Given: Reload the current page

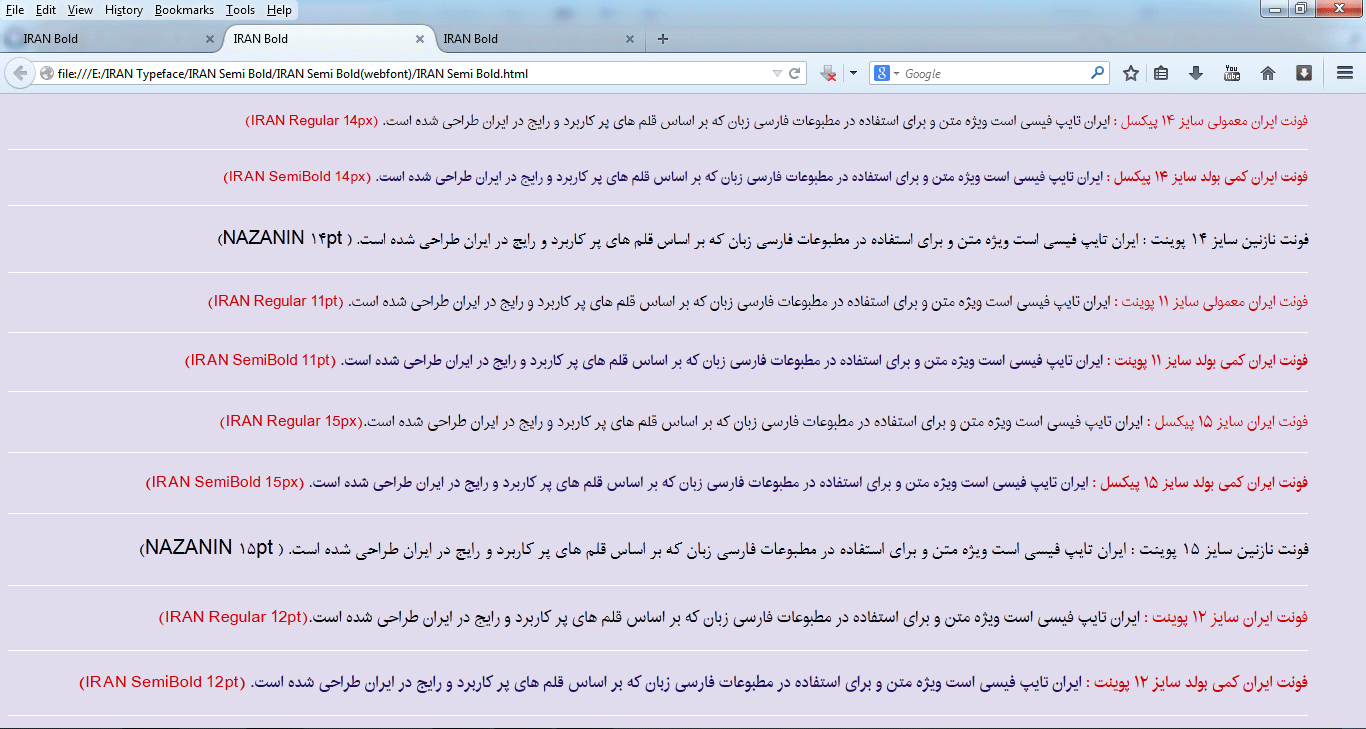Looking at the screenshot, I should pos(795,73).
